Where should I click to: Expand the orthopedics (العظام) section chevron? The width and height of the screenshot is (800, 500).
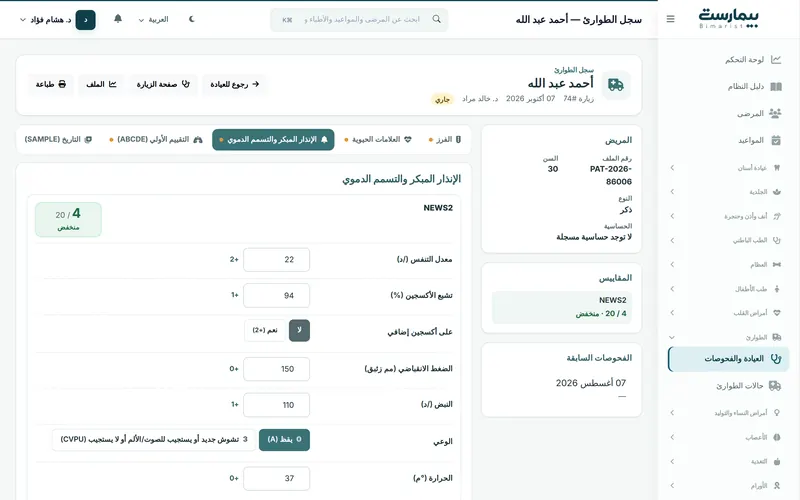click(x=672, y=264)
